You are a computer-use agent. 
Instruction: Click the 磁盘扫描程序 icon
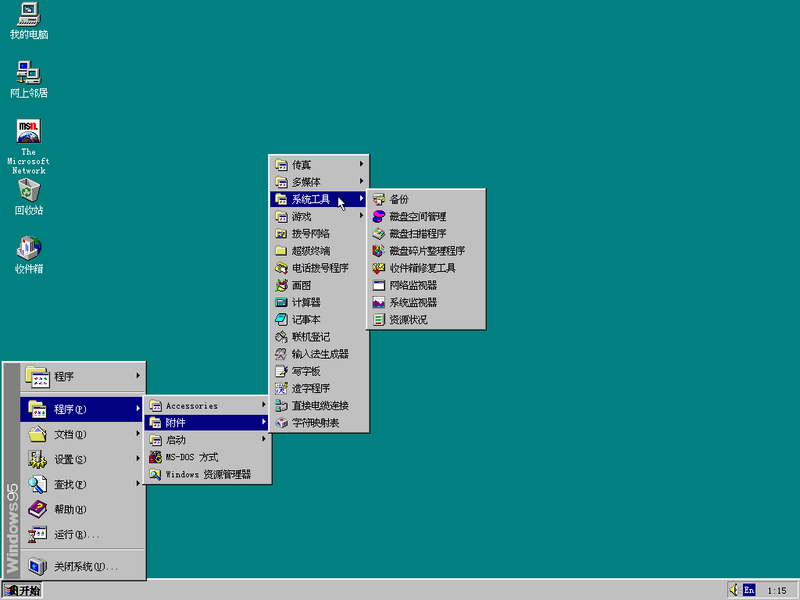(x=379, y=234)
